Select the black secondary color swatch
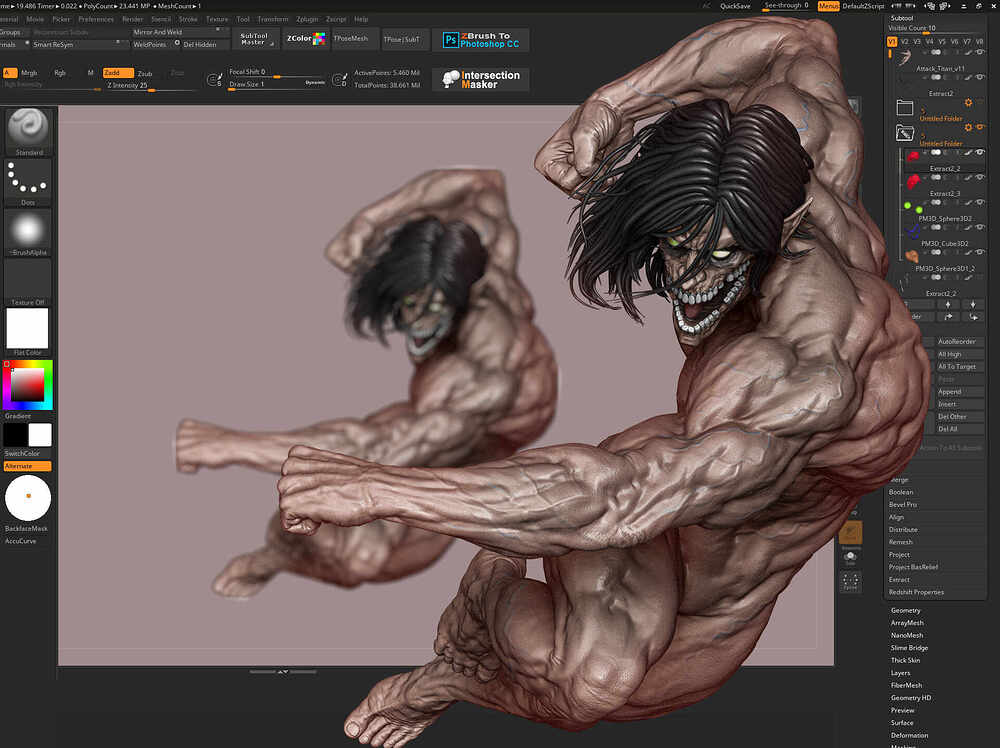This screenshot has width=1000, height=748. coord(15,435)
